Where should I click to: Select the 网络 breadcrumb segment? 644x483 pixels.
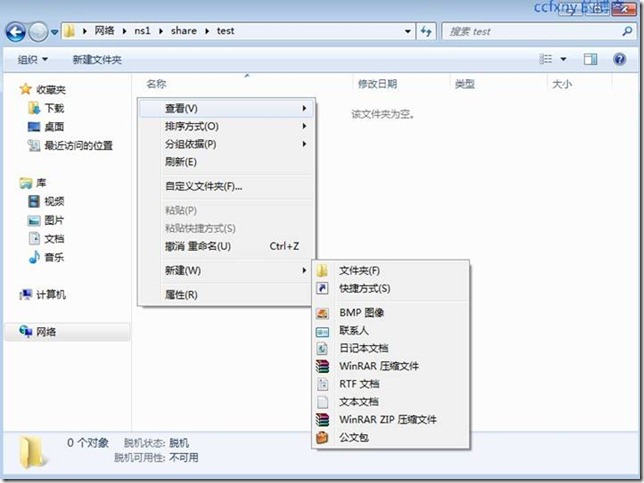tap(104, 31)
